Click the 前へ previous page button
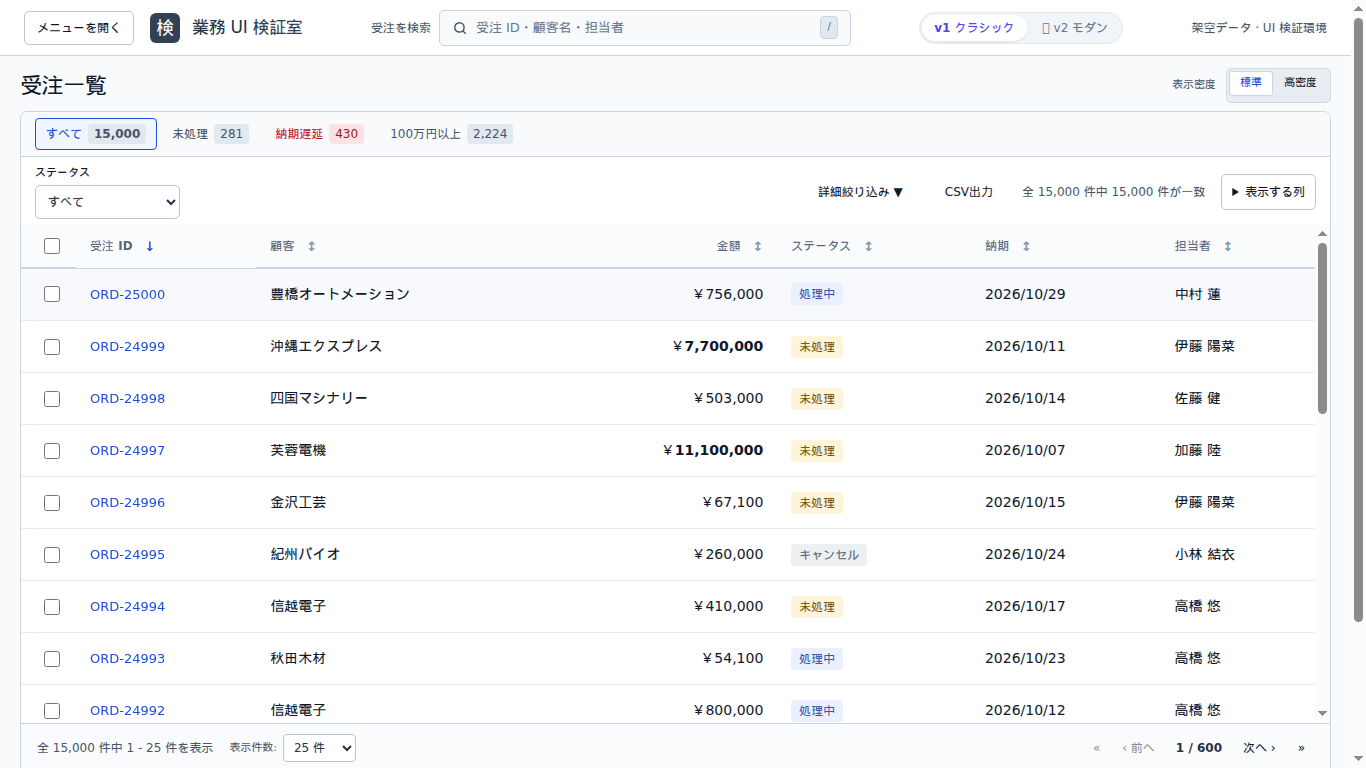1366x768 pixels. 1138,748
